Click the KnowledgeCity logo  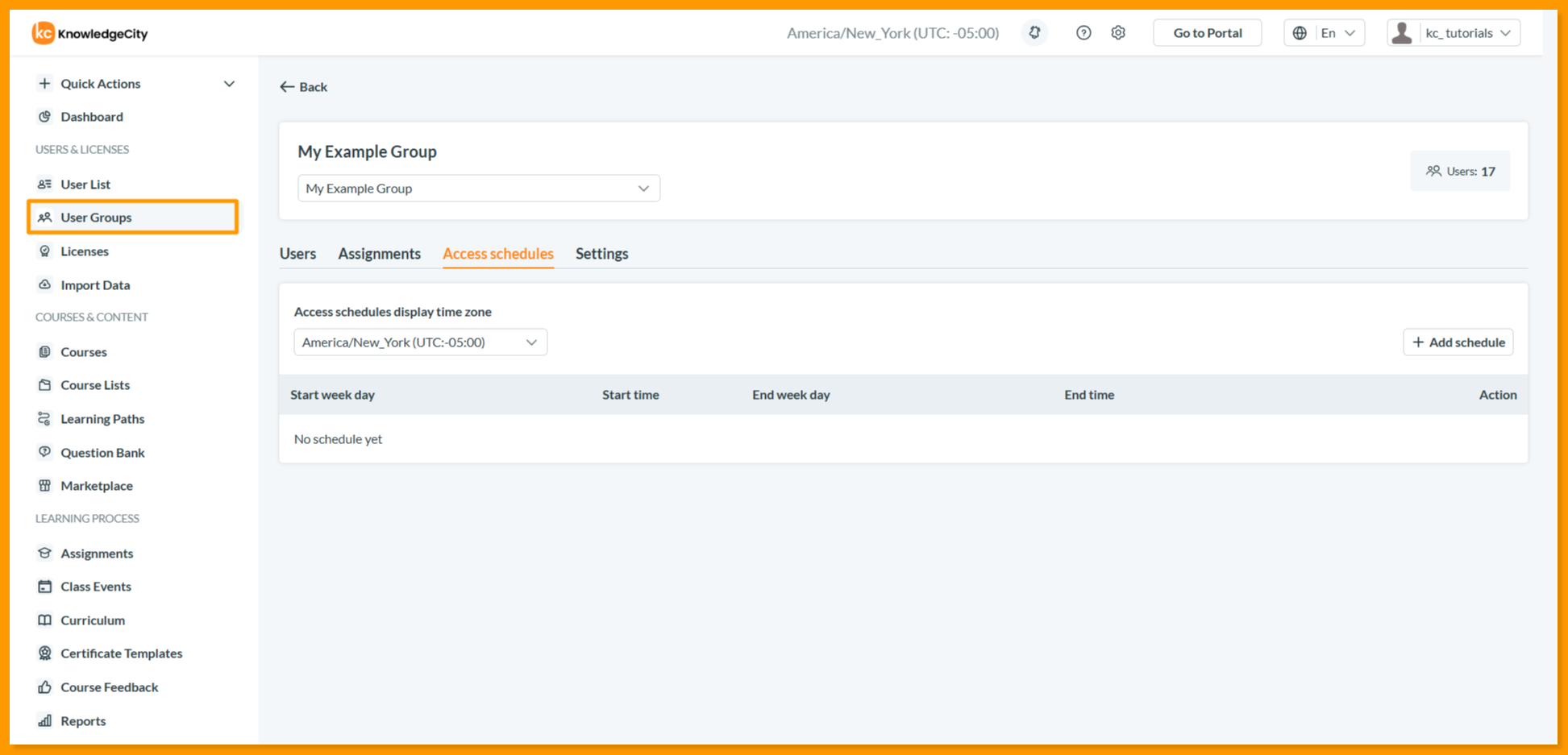pos(89,33)
